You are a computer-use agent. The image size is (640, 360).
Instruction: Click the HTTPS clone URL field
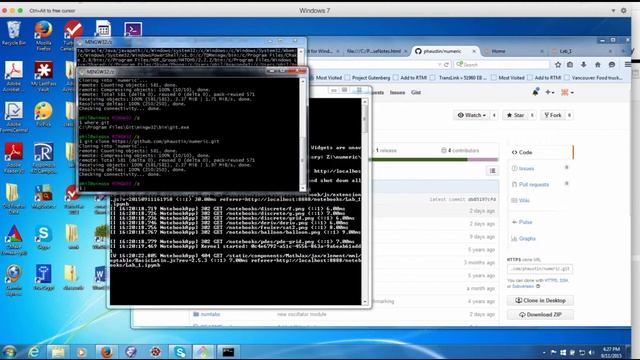pos(540,269)
